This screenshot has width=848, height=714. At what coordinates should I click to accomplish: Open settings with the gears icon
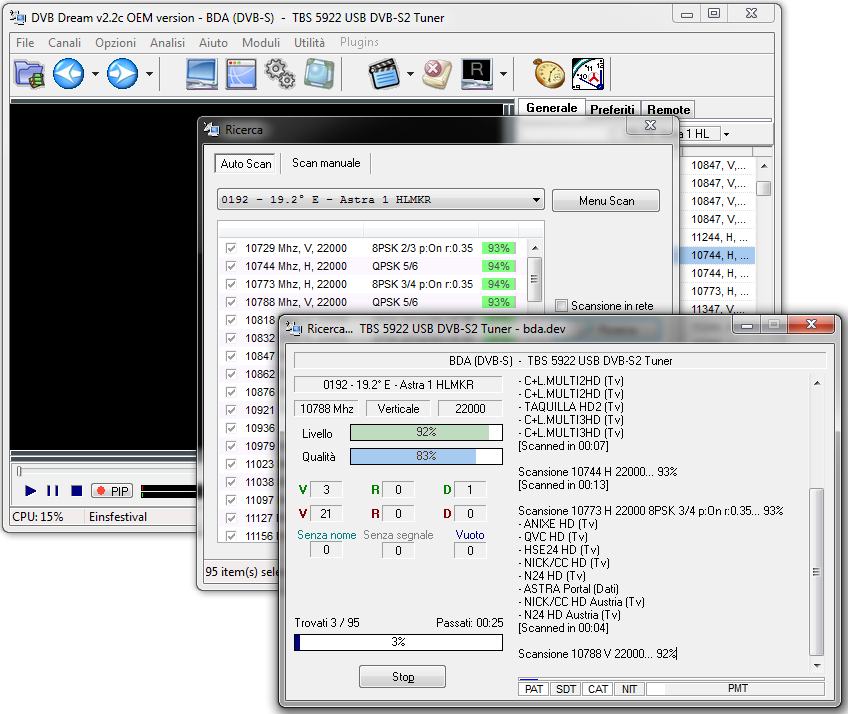coord(280,74)
